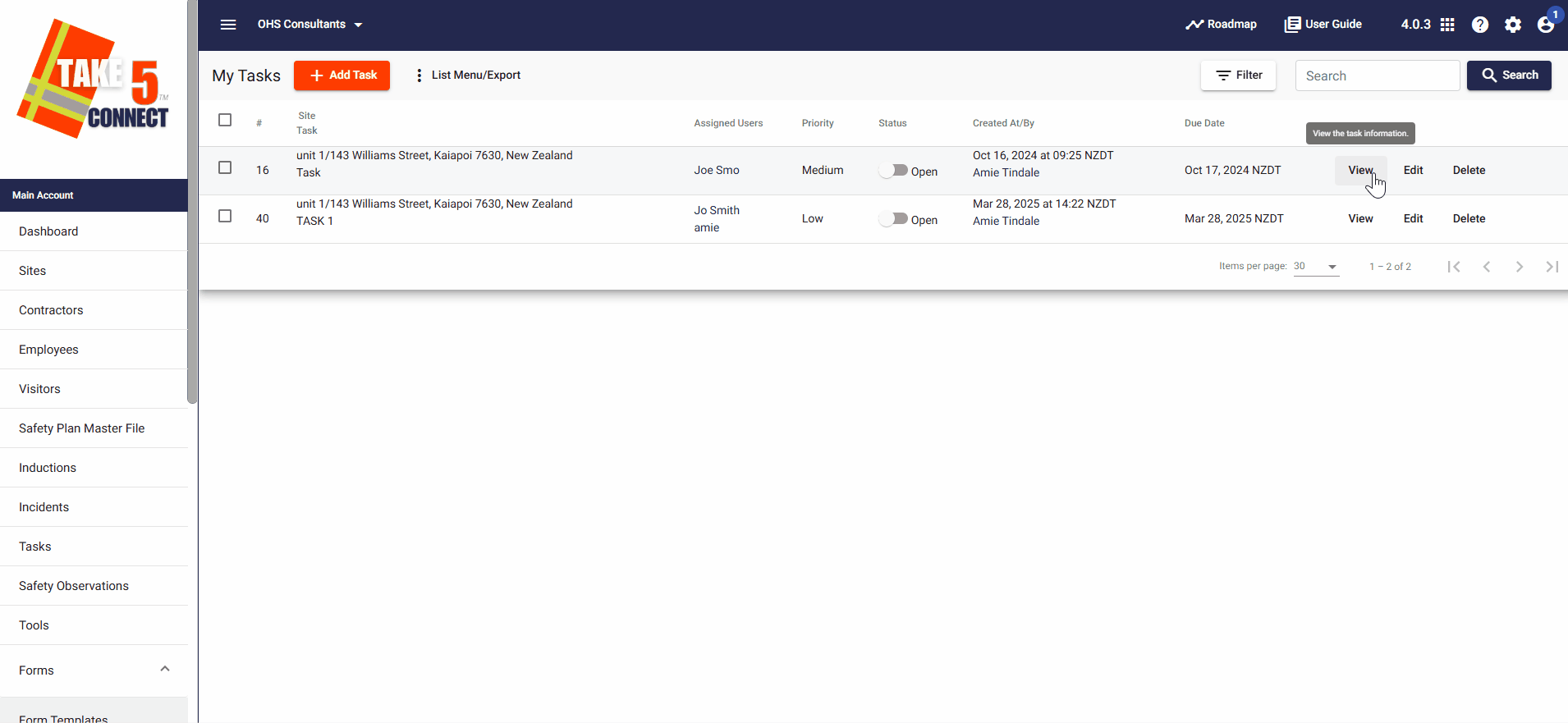
Task: Click the 'Mar 28, 2025 NZDT' due date
Action: pyautogui.click(x=1234, y=219)
